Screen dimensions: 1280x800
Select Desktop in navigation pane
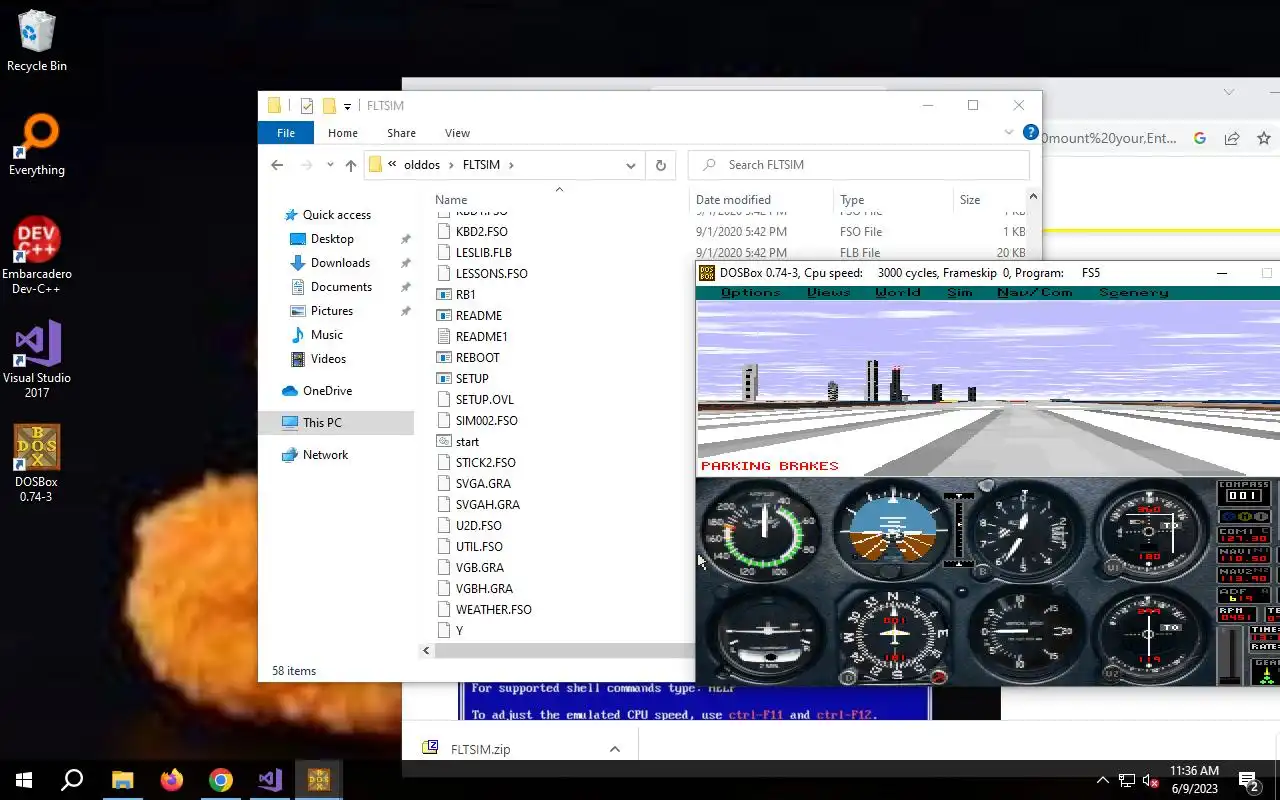(x=332, y=239)
